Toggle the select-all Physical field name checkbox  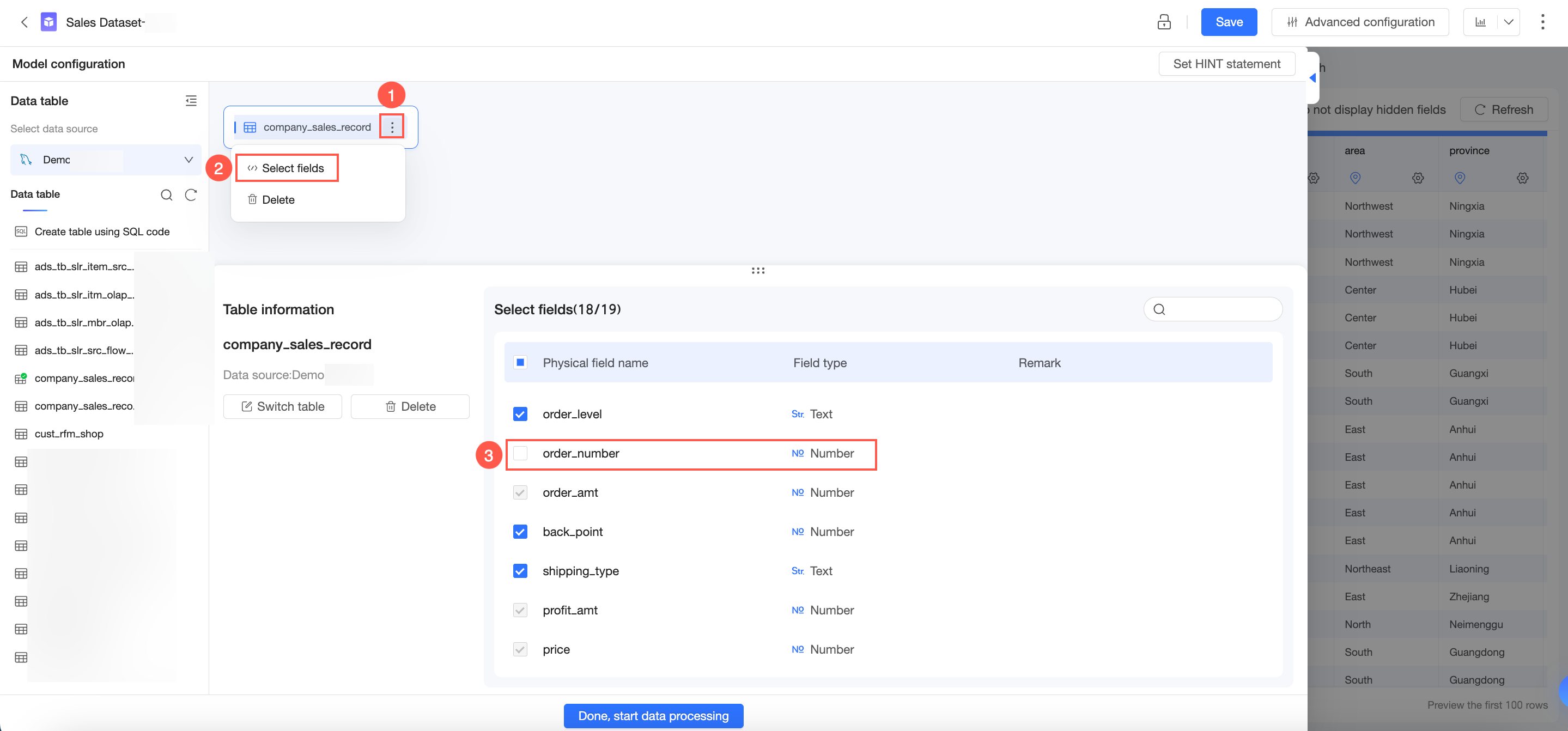(520, 363)
